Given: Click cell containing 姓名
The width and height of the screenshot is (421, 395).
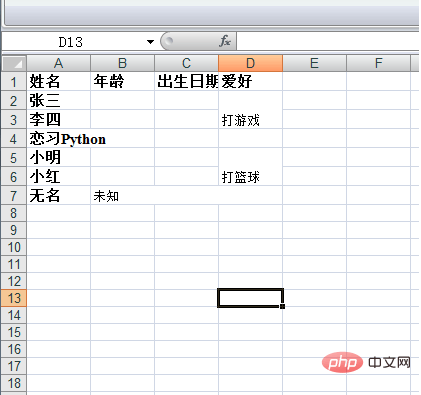Looking at the screenshot, I should coord(59,81).
